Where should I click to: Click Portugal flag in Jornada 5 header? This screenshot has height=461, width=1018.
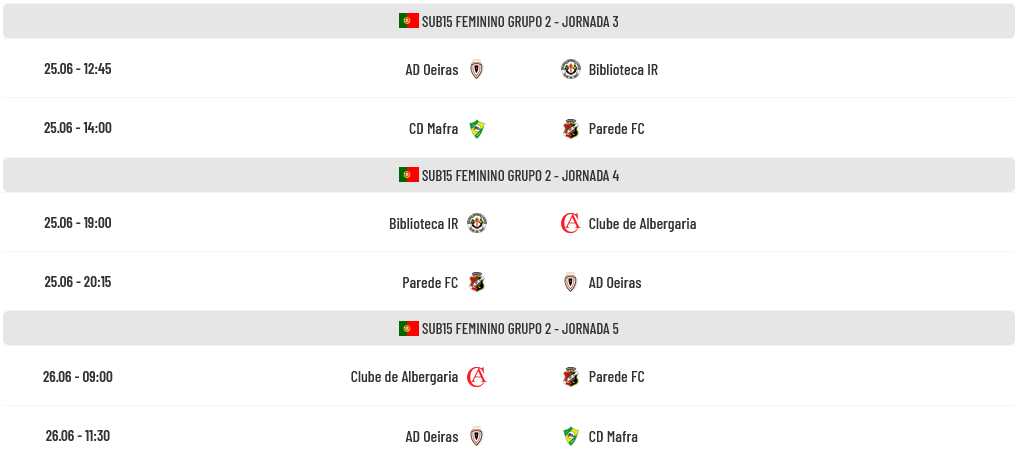tap(408, 329)
